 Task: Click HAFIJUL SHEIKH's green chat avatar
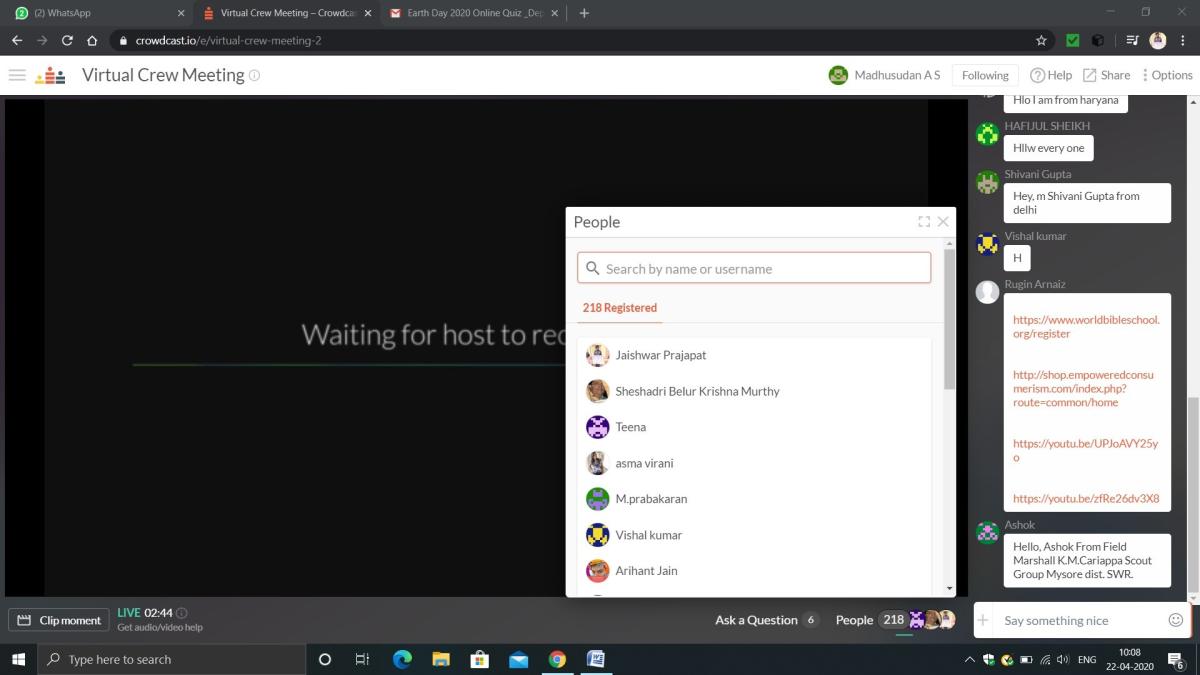pos(988,134)
